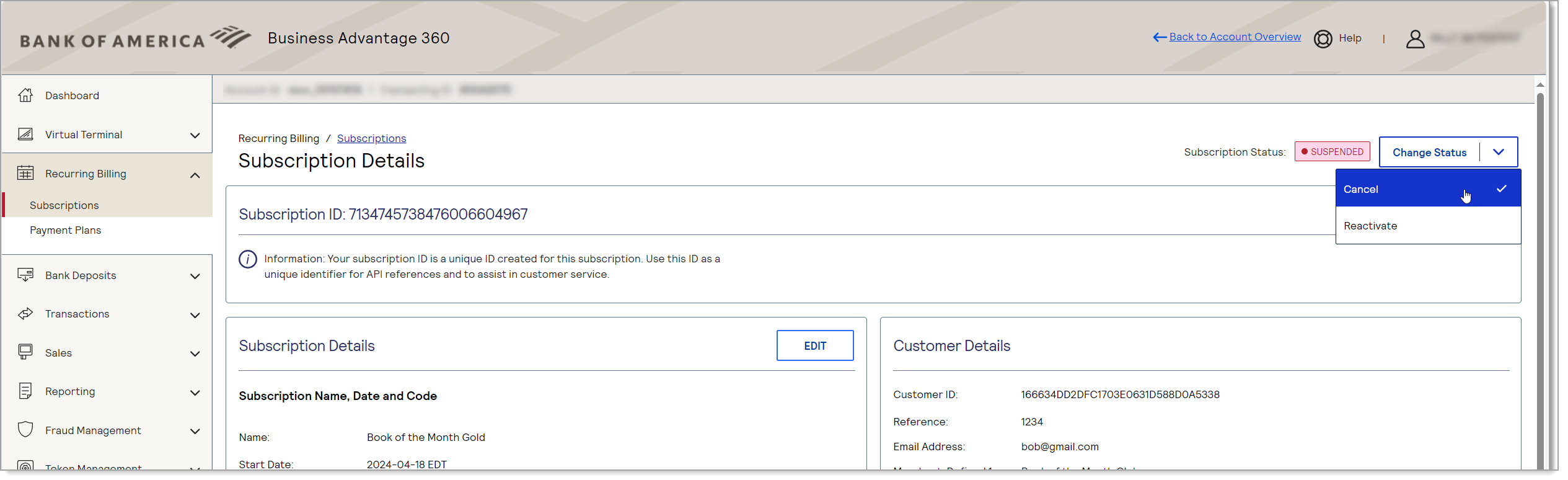
Task: Click the Help link in the header
Action: tap(1350, 38)
